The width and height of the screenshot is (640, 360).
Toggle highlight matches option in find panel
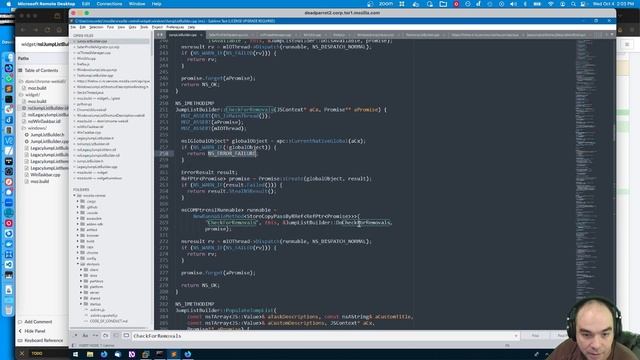tap(126, 336)
